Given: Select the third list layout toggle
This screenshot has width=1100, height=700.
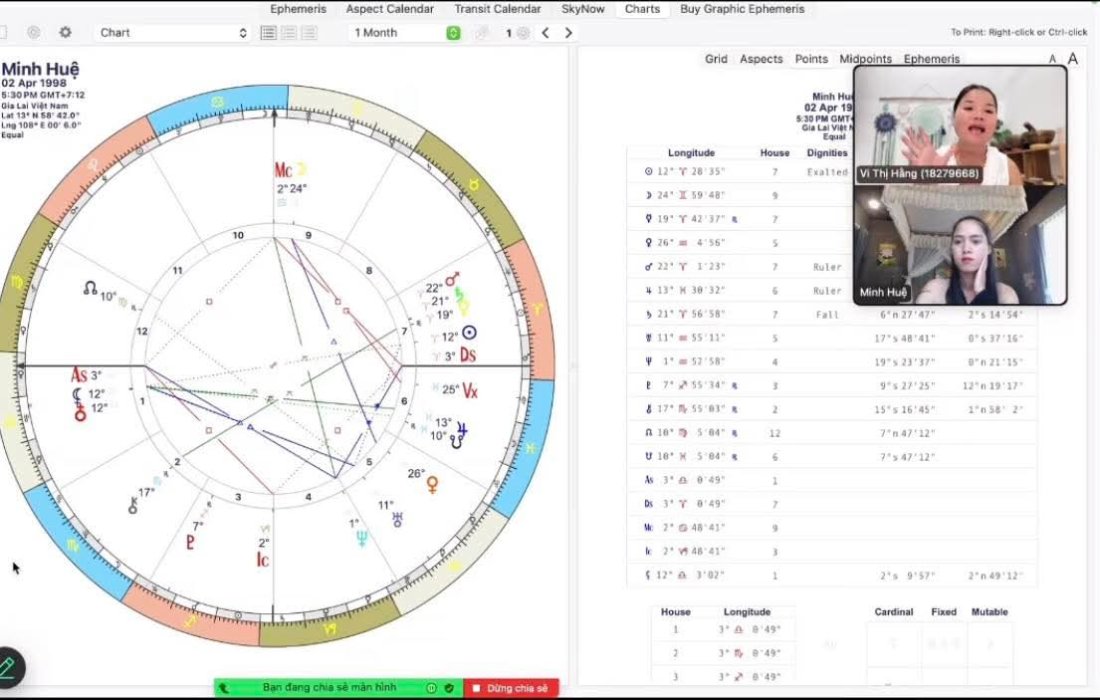Looking at the screenshot, I should point(308,33).
